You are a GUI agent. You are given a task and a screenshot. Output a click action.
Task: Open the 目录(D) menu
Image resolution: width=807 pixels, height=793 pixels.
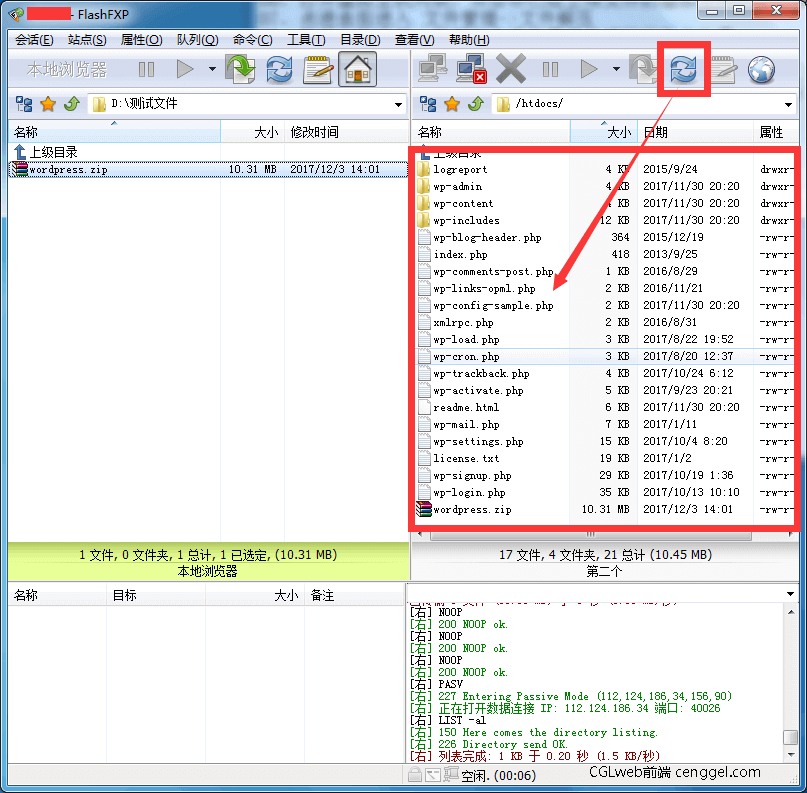click(360, 40)
